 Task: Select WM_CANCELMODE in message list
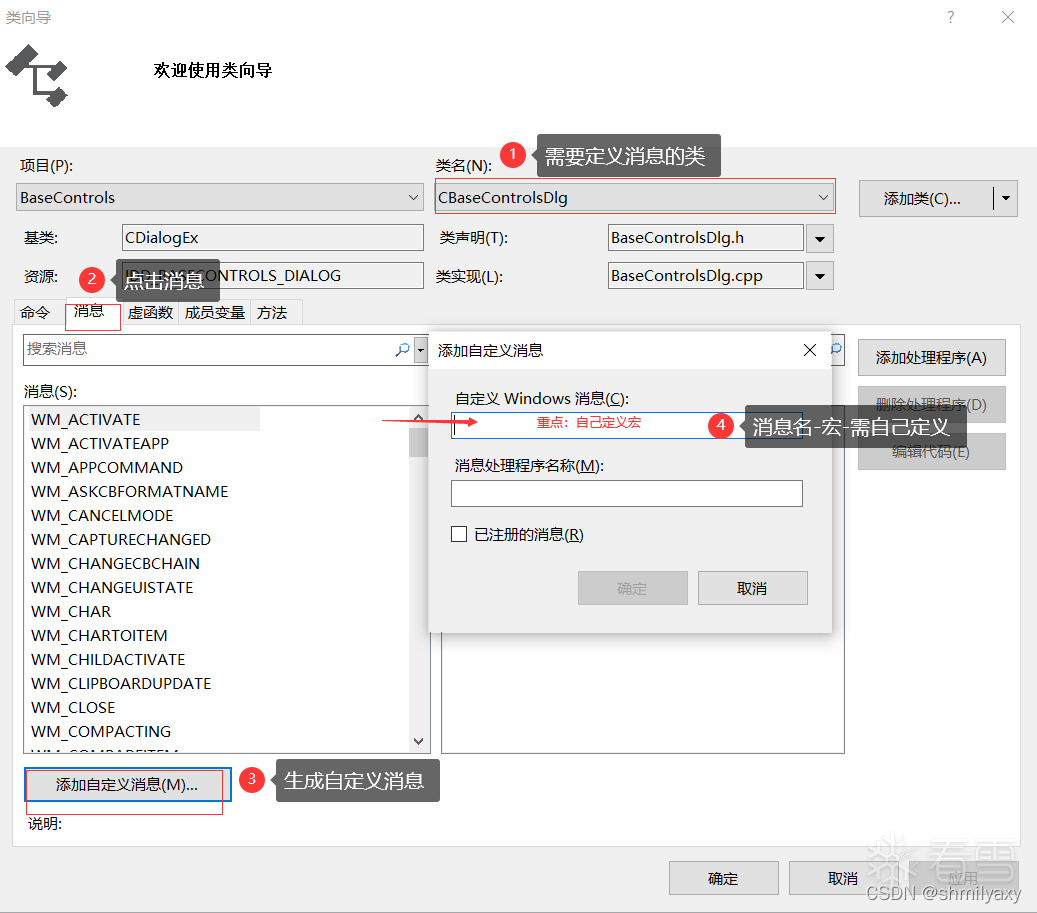click(103, 516)
